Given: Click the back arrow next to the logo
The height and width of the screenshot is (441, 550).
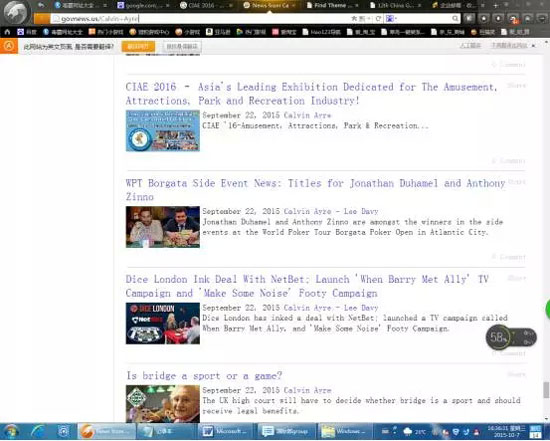Looking at the screenshot, I should tap(41, 5).
